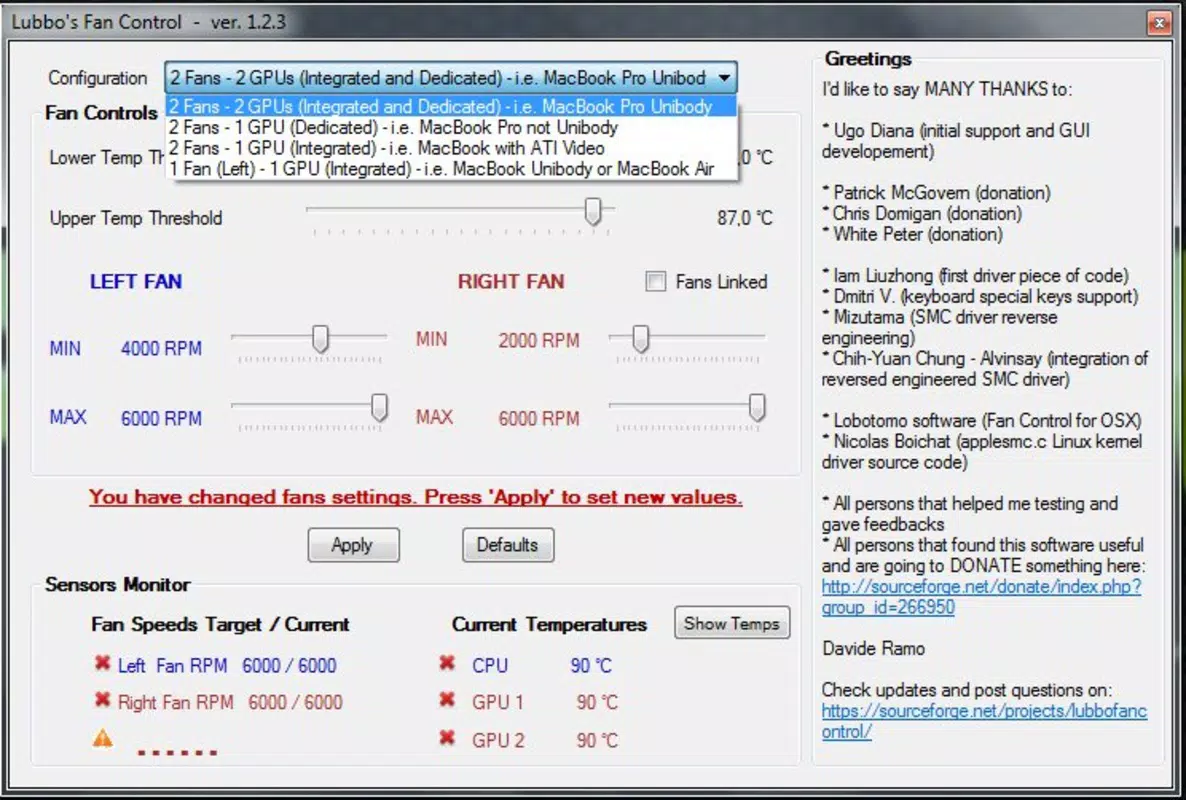Click the Upper Temp Threshold label

pyautogui.click(x=136, y=219)
